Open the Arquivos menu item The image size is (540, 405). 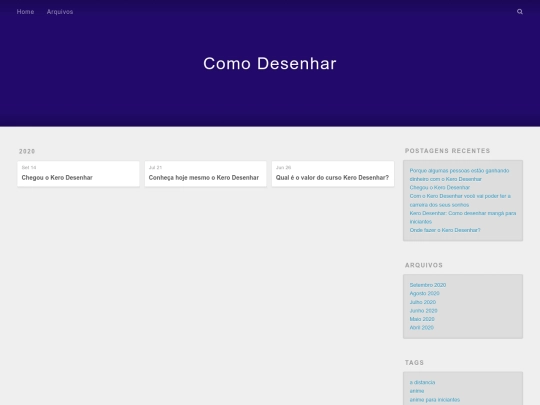pyautogui.click(x=60, y=12)
